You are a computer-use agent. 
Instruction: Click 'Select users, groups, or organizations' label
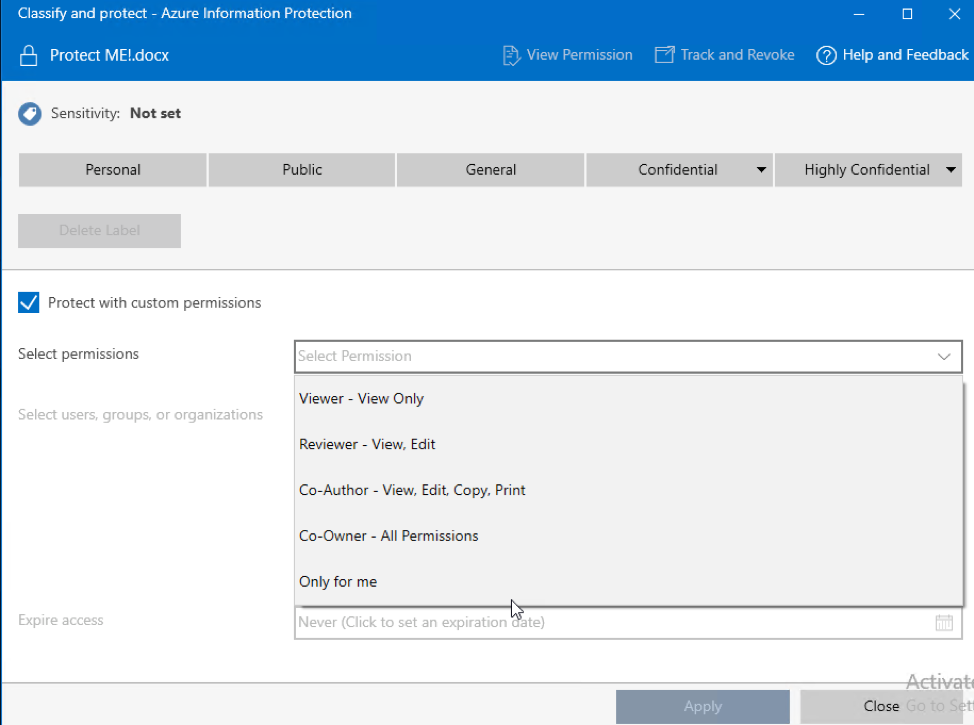(140, 414)
